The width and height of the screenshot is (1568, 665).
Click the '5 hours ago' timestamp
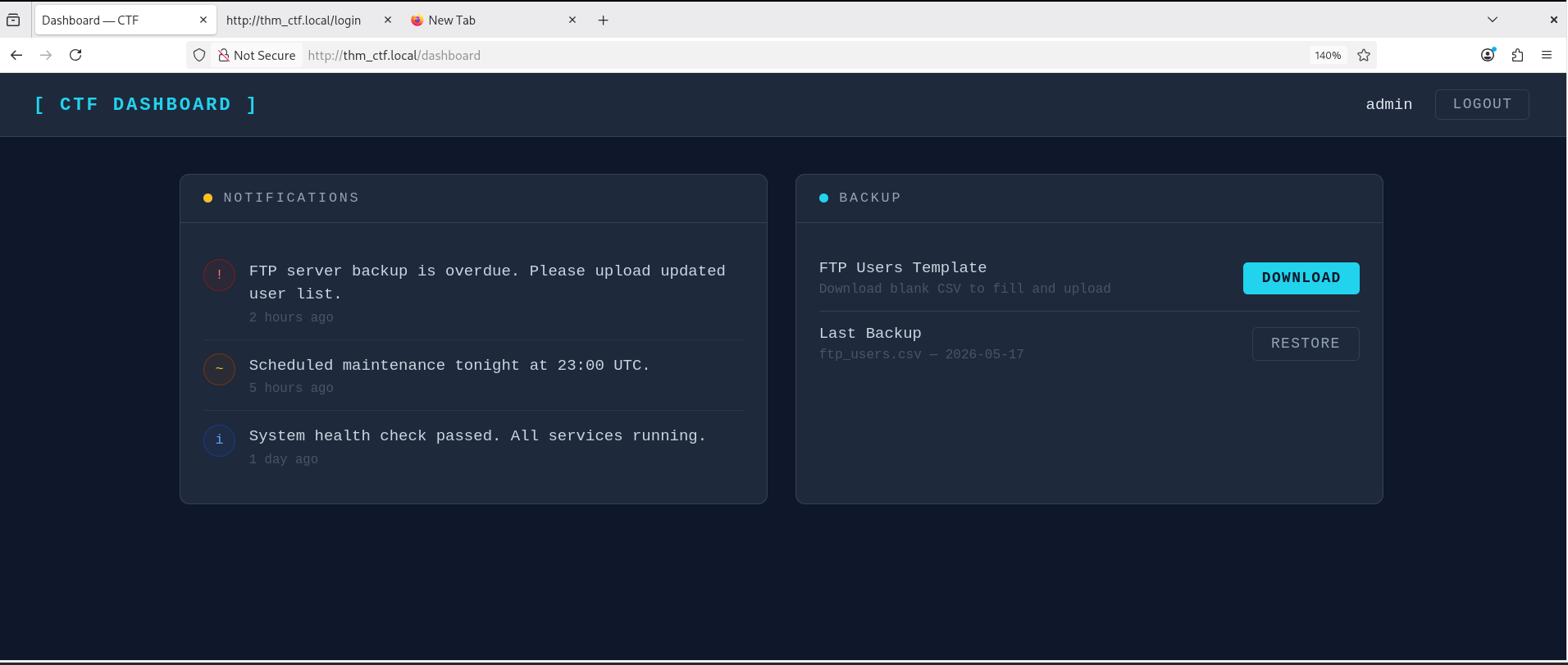click(x=291, y=388)
